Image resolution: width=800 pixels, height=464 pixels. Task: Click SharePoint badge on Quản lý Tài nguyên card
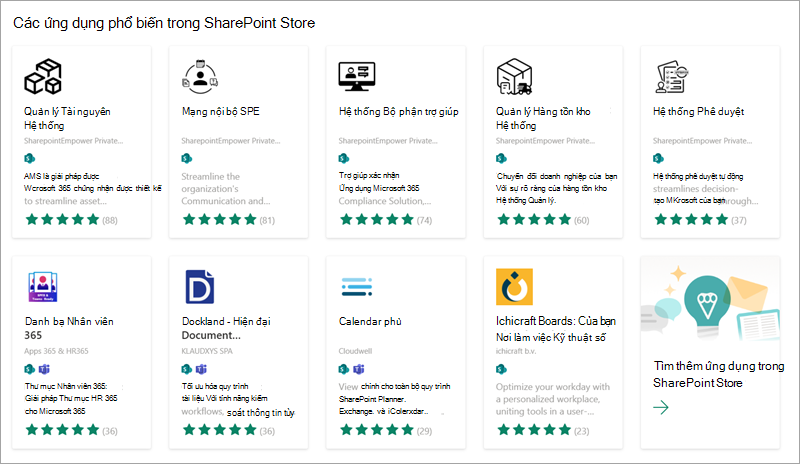30,158
